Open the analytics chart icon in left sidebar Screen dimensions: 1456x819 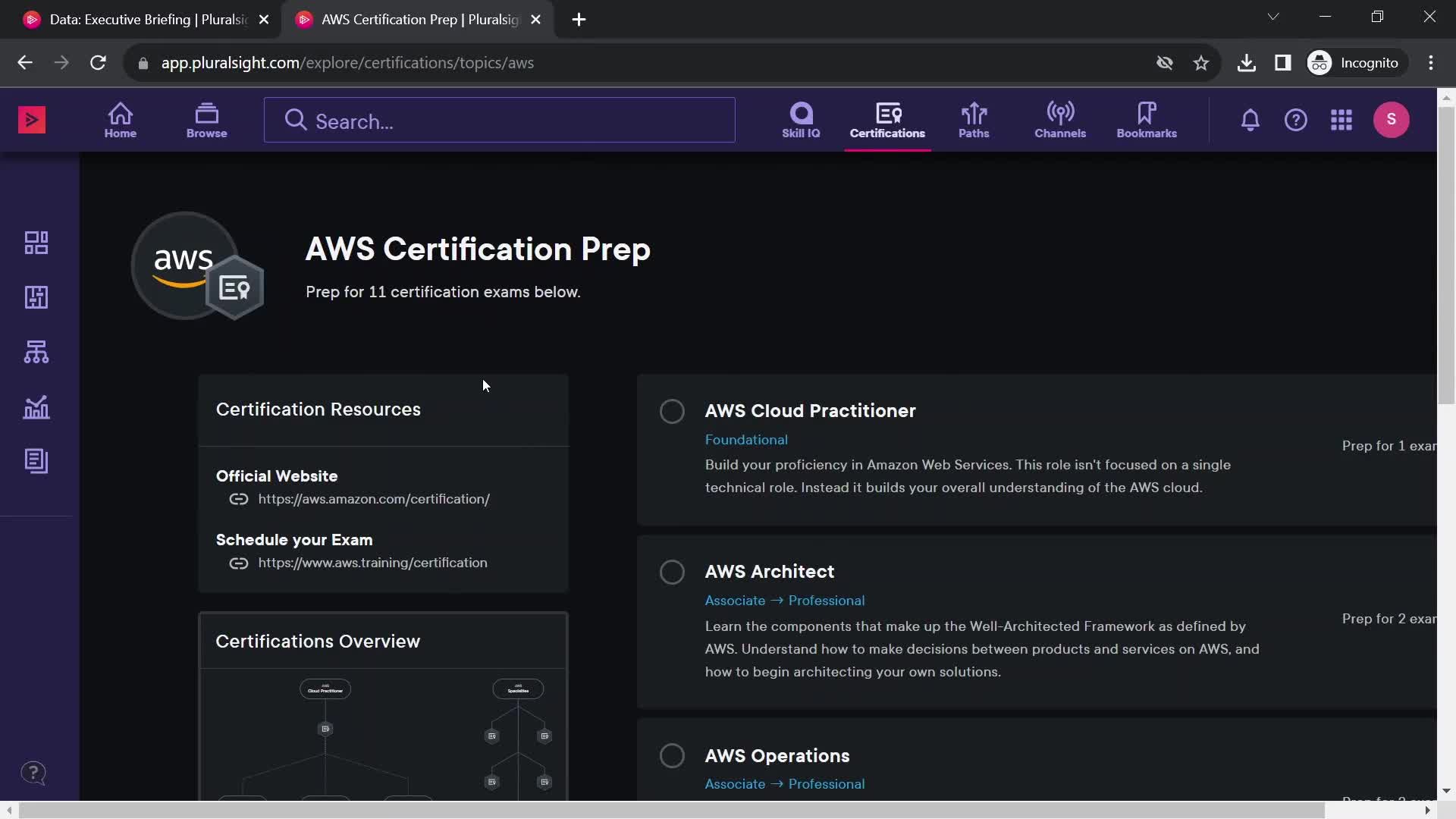click(36, 407)
